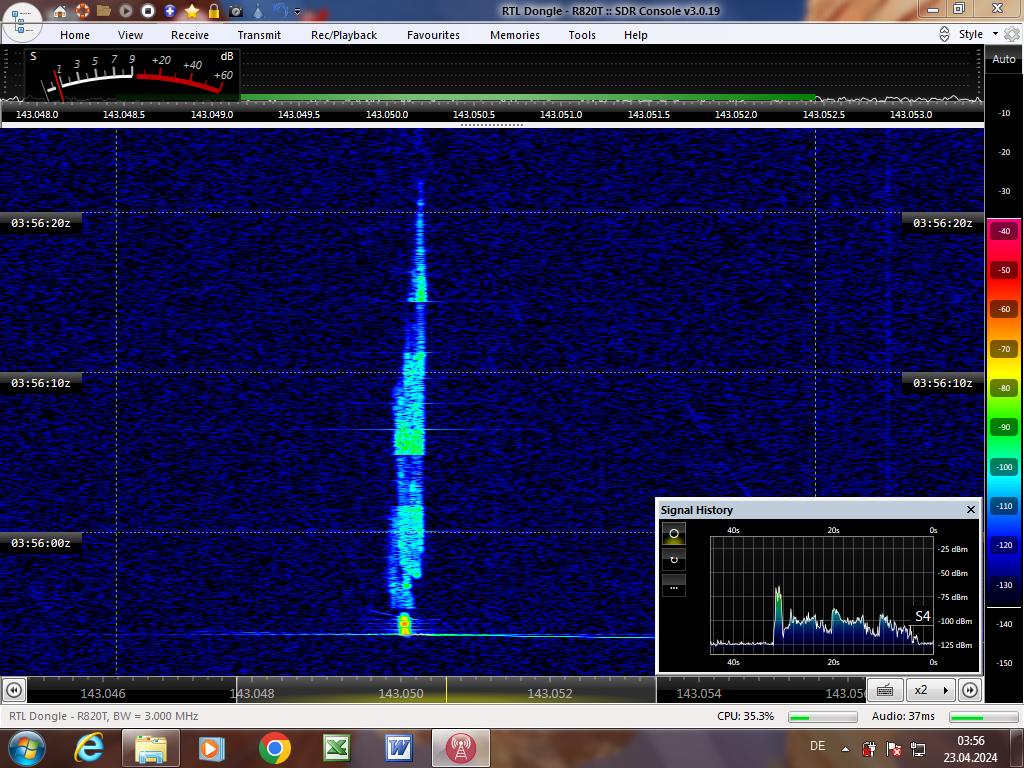Screen dimensions: 1024x768
Task: Click the Play start radio icon
Action: click(126, 11)
